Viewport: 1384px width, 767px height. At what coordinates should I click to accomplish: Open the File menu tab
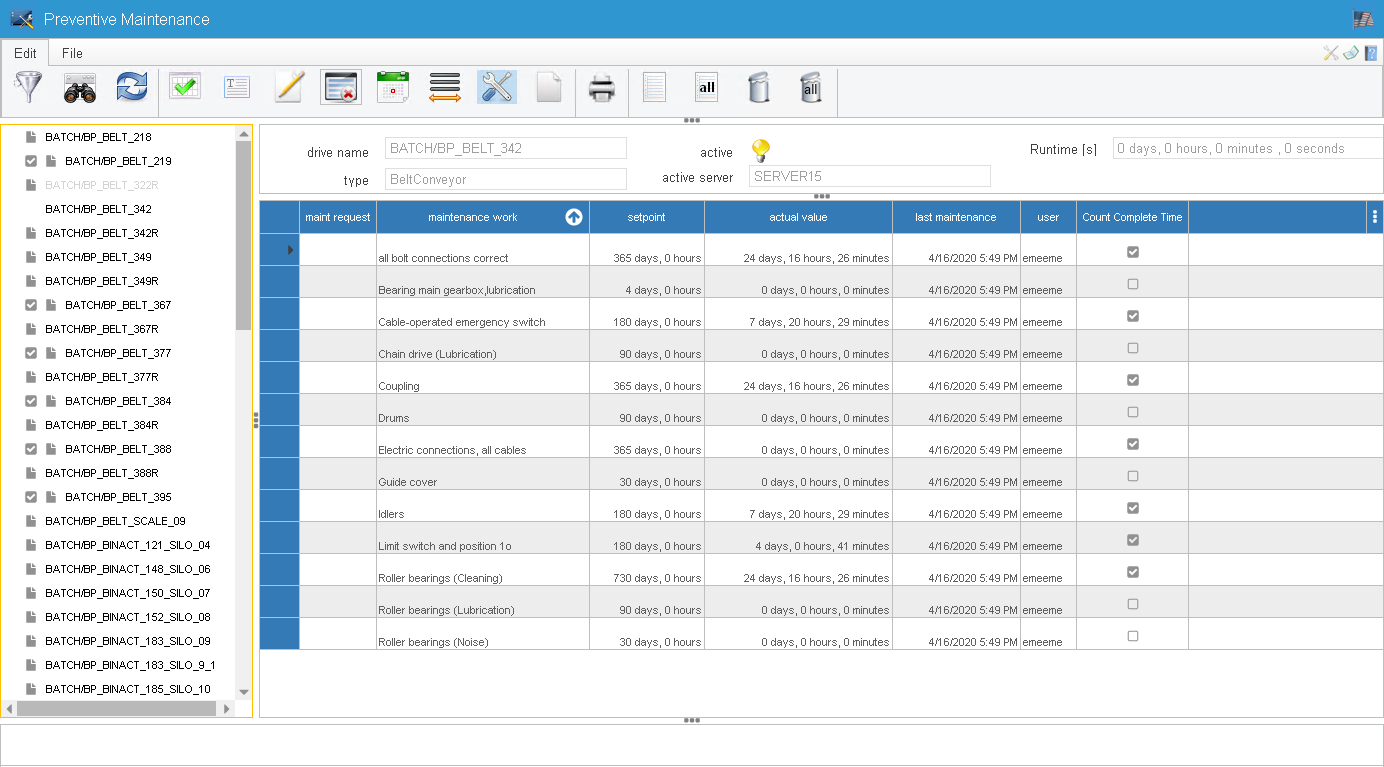[x=72, y=53]
